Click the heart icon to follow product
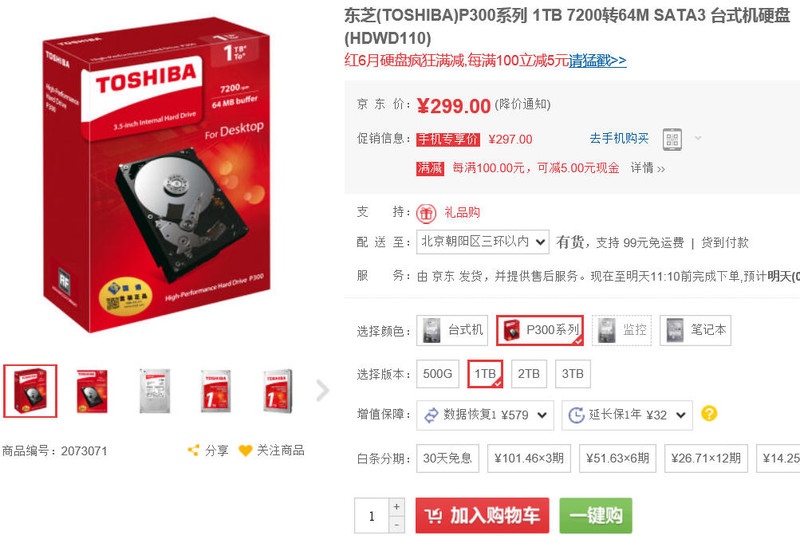The height and width of the screenshot is (543, 800). [246, 451]
